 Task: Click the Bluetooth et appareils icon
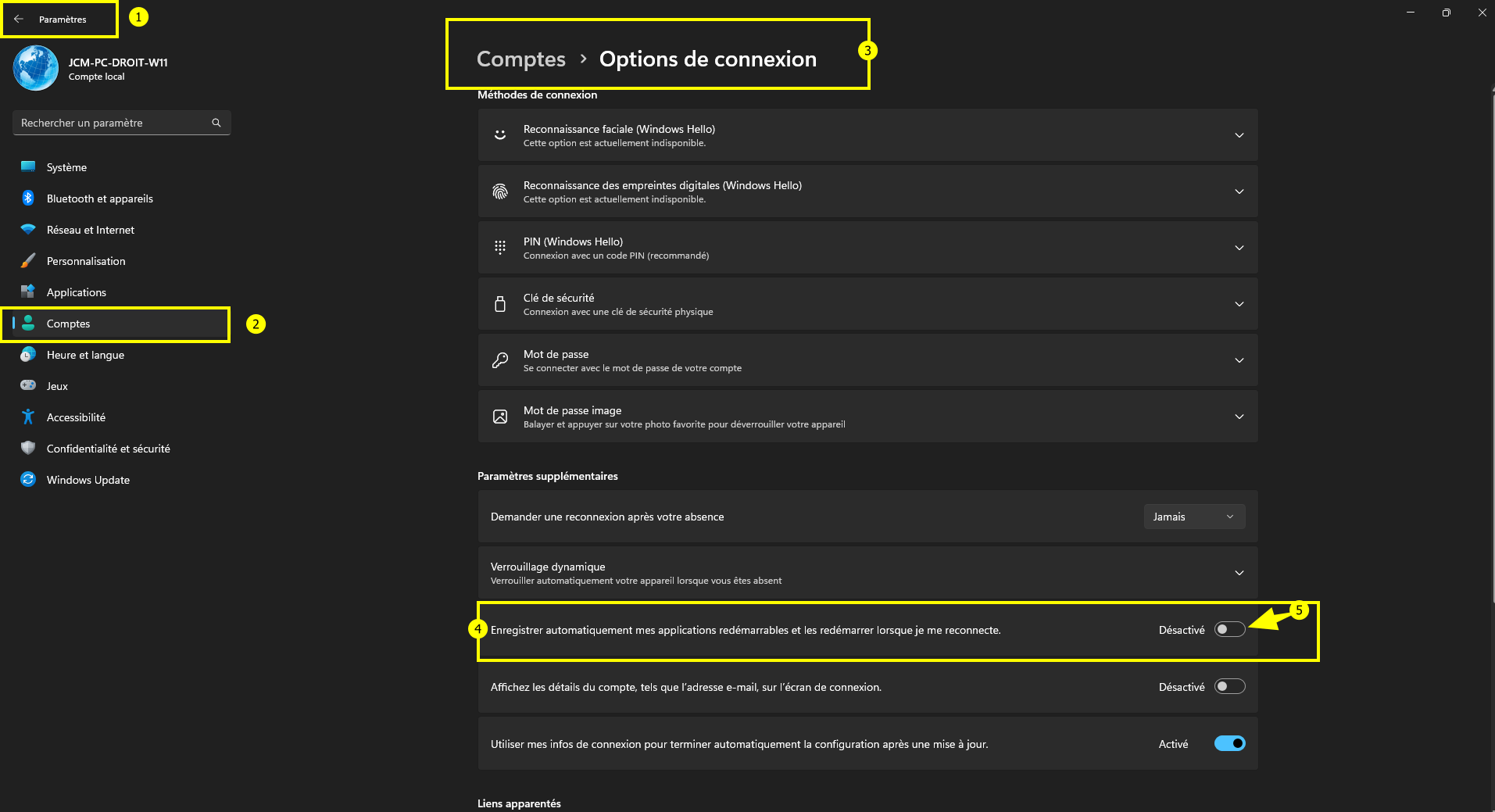tap(28, 199)
